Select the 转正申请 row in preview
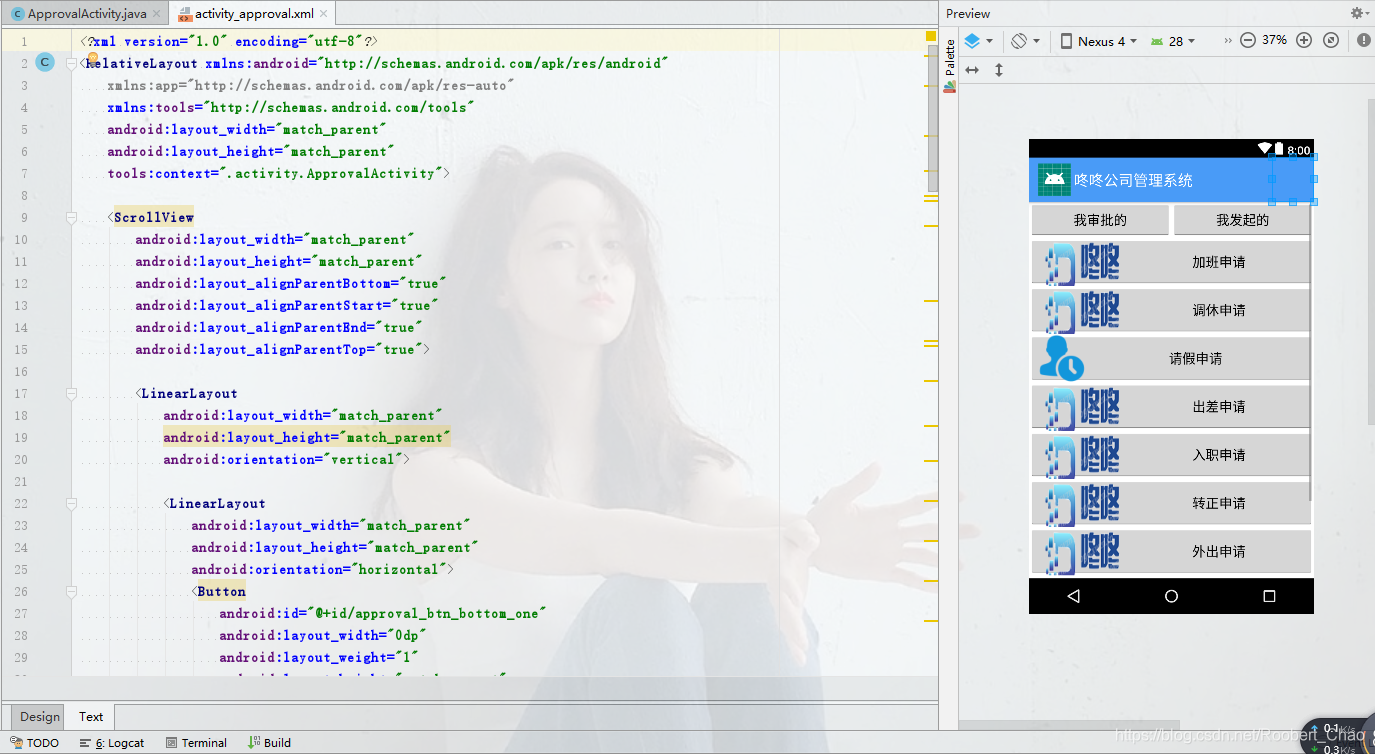The image size is (1375, 754). coord(1170,502)
